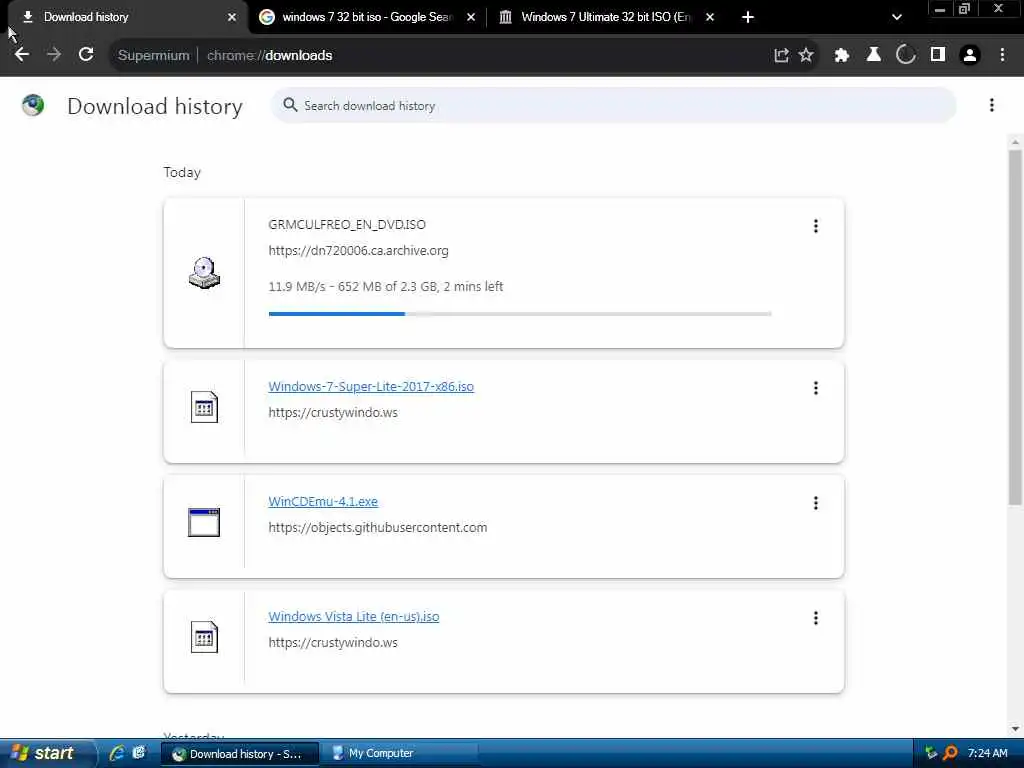
Task: Open more options for Windows-7-Super-Lite-2017-x86.iso
Action: (816, 388)
